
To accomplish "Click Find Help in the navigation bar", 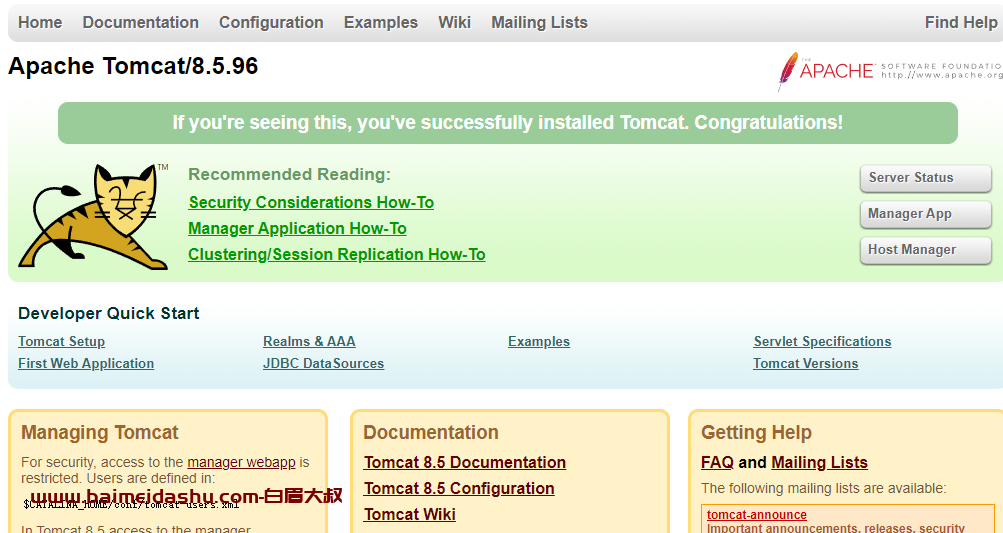I will pos(961,22).
